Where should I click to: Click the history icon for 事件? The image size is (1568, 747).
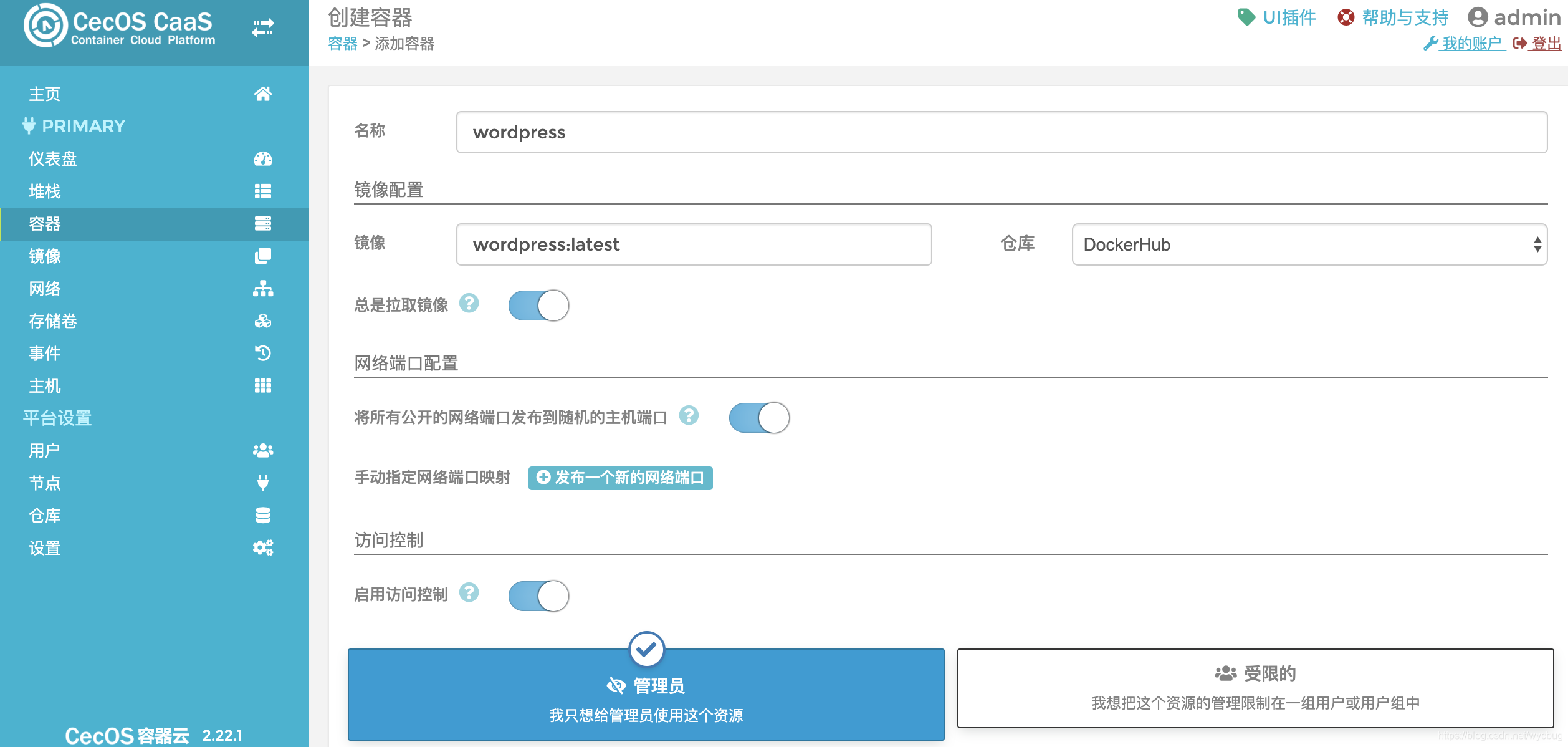(263, 353)
